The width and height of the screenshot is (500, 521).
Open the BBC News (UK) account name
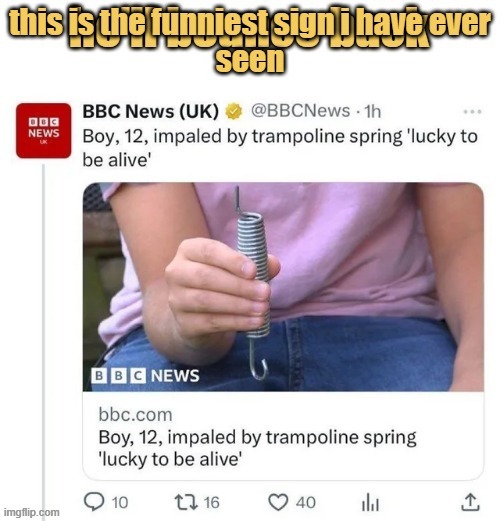[x=151, y=111]
